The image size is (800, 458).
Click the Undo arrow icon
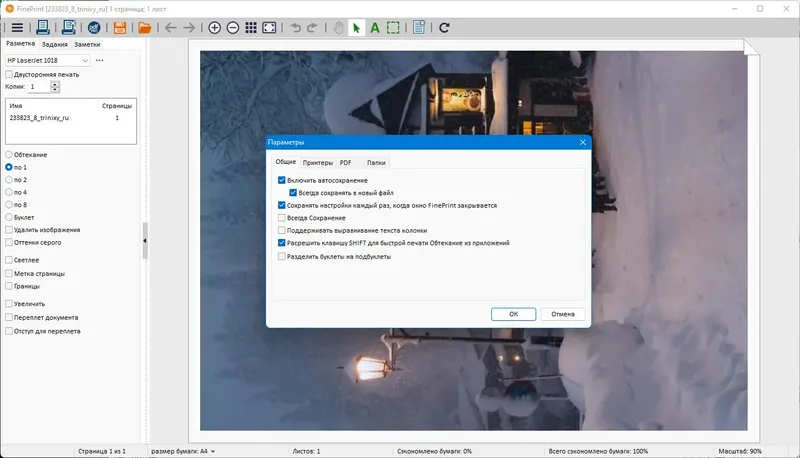tap(295, 28)
